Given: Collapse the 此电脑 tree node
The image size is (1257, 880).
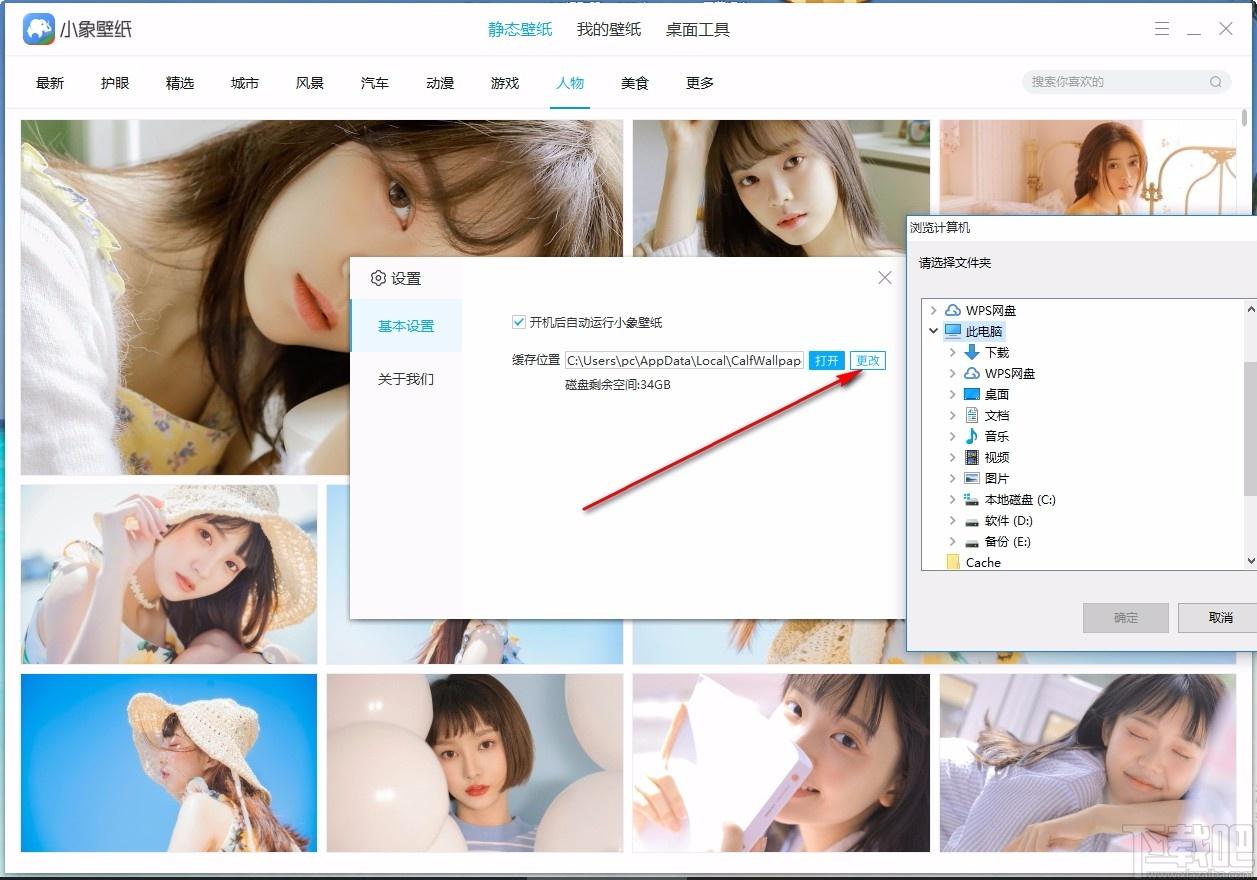Looking at the screenshot, I should click(934, 331).
